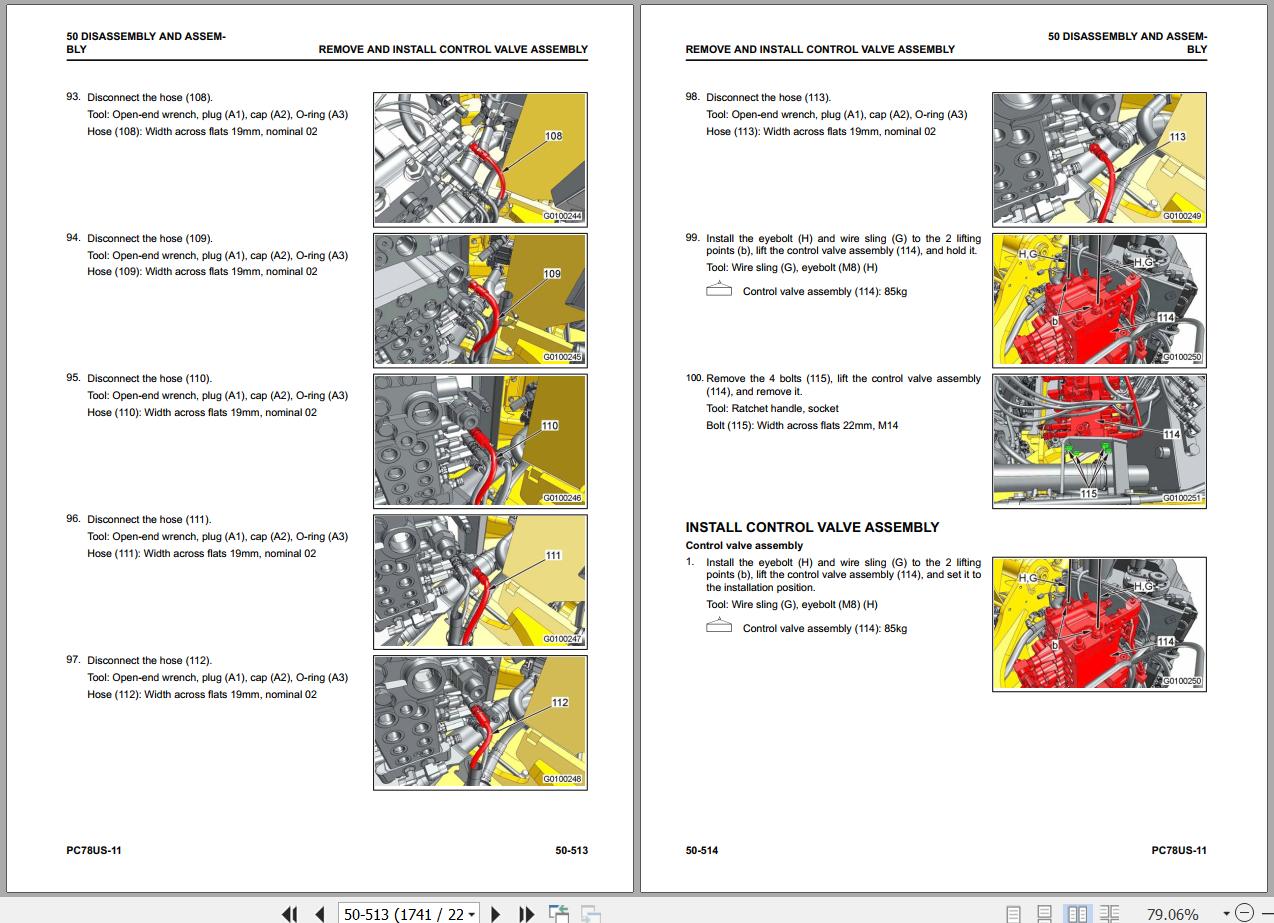Image resolution: width=1274 pixels, height=923 pixels.
Task: Jump to the last page of the document
Action: coord(527,913)
